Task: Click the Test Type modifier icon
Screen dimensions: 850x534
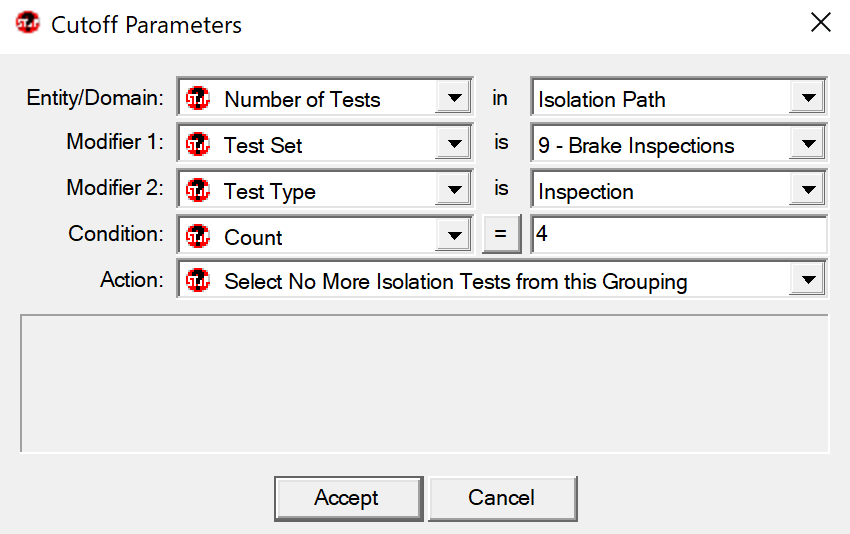Action: 198,190
